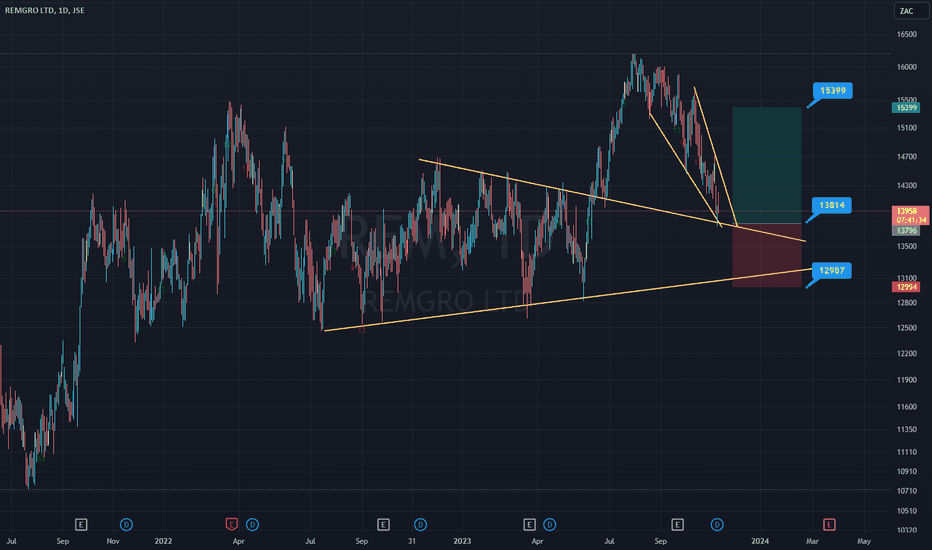
Task: Click the 11110 price axis label
Action: 906,452
